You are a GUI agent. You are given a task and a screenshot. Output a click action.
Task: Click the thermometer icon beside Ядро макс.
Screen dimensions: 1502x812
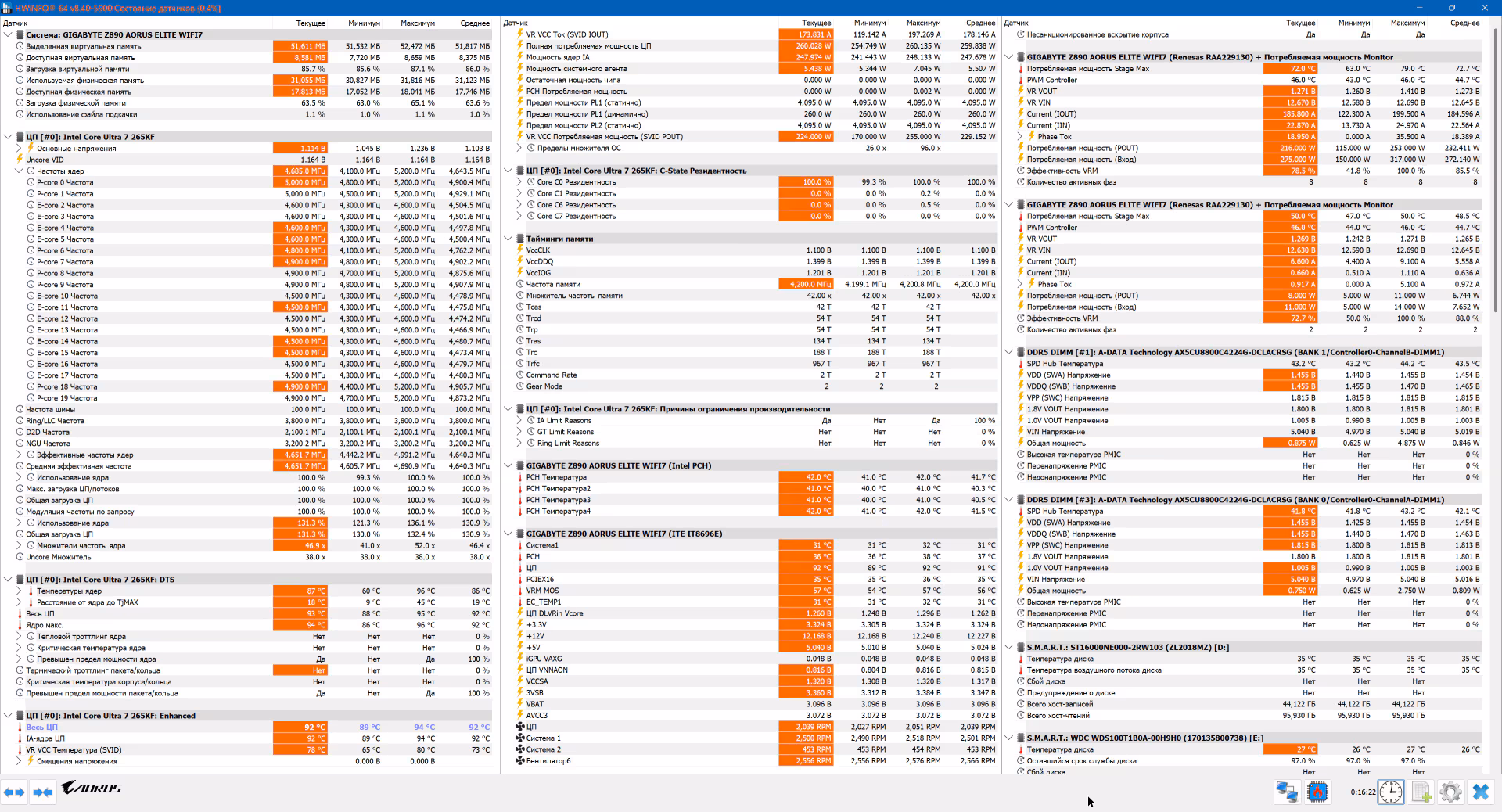(20, 625)
